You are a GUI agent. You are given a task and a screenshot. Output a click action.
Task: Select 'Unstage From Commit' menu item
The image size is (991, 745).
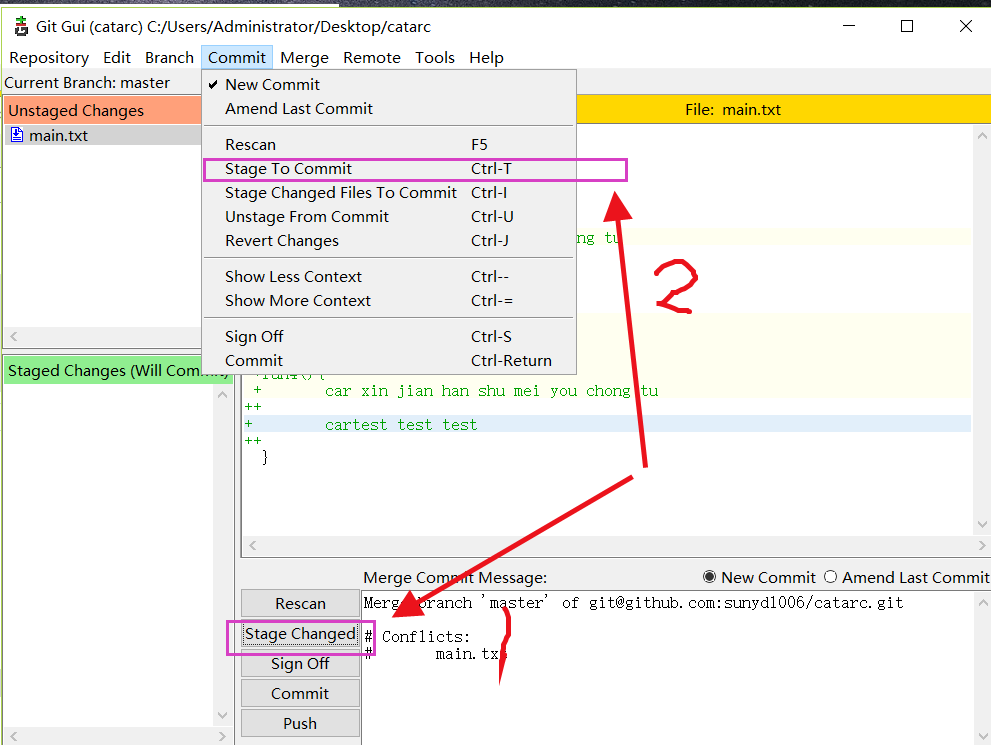click(x=306, y=216)
